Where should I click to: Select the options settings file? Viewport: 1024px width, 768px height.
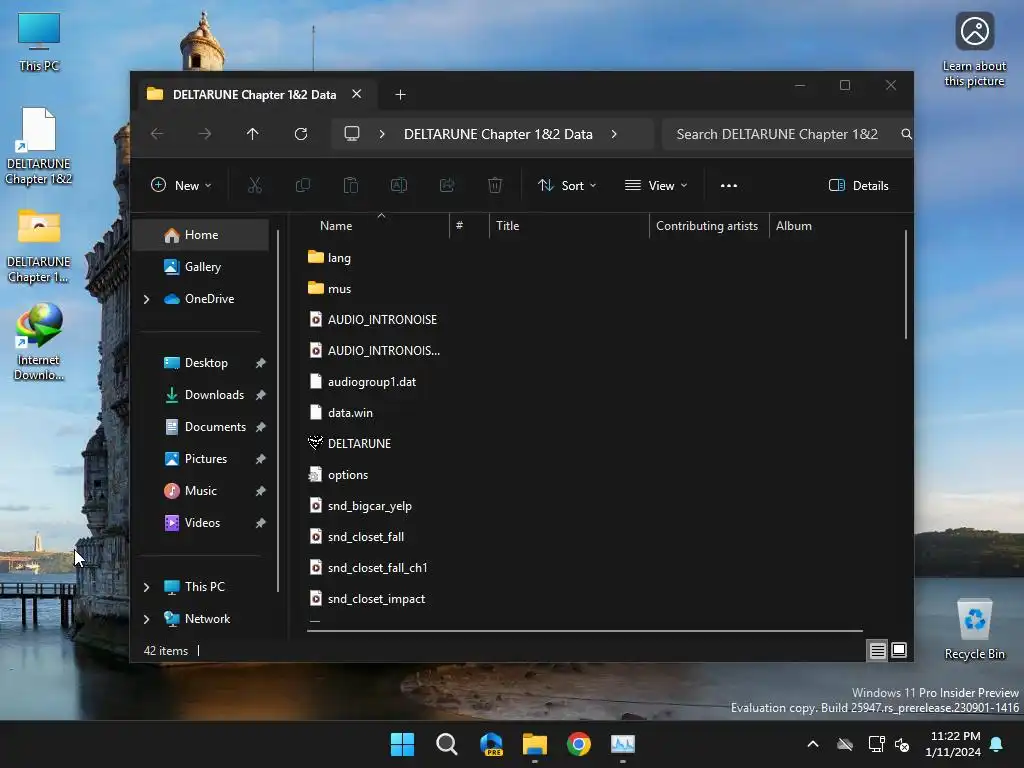pos(338,475)
